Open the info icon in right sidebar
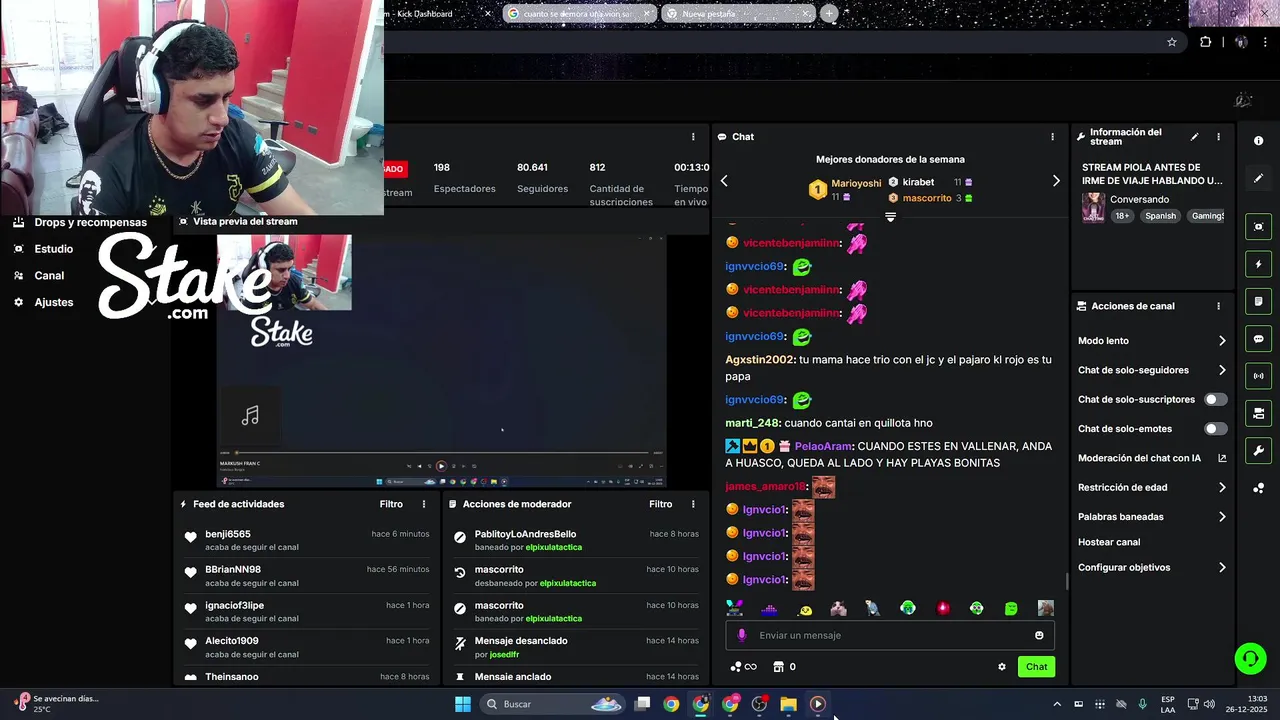This screenshot has width=1280, height=720. [x=1258, y=141]
